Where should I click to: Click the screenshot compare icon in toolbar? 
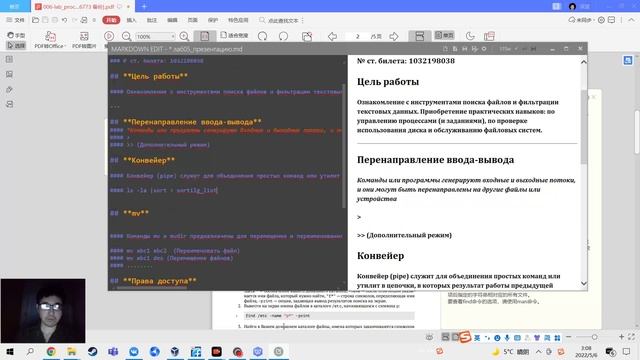point(307,36)
